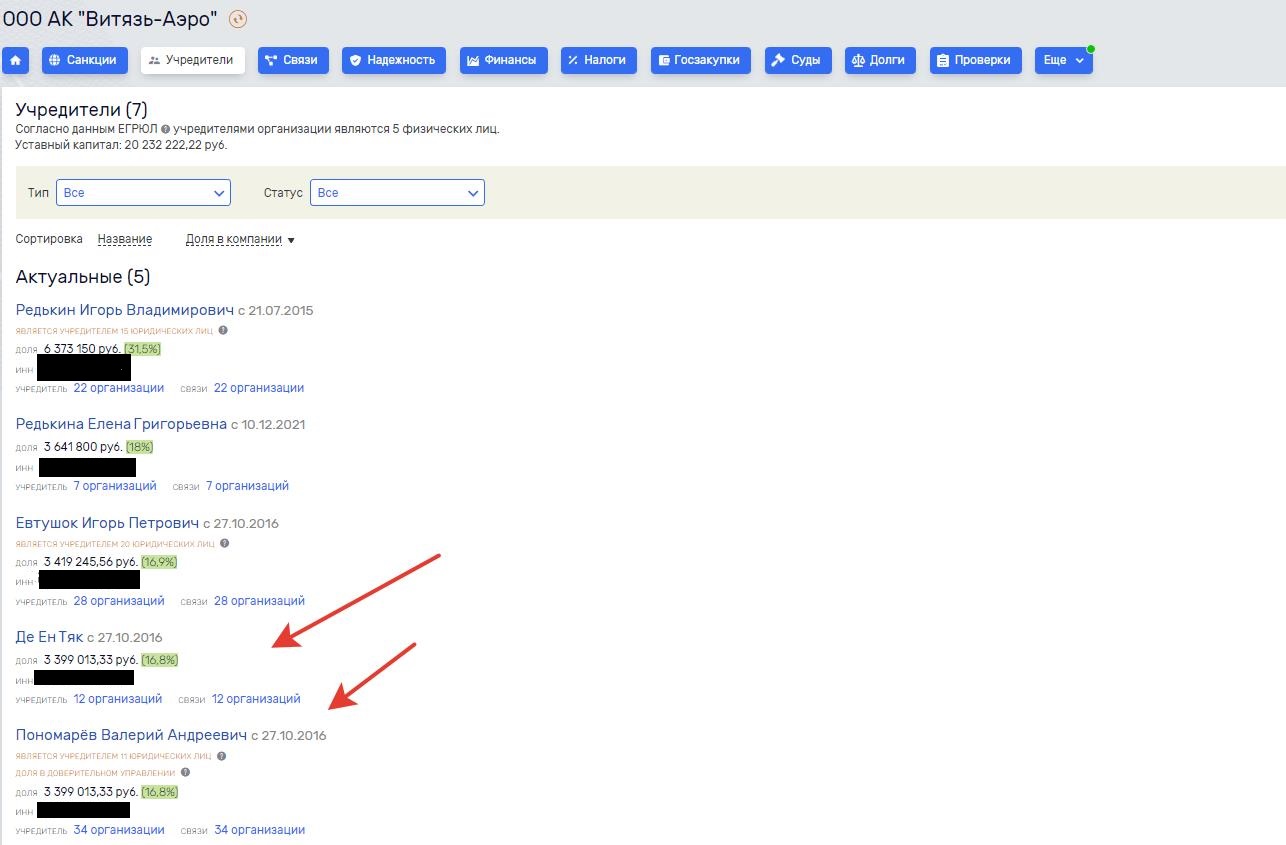The width and height of the screenshot is (1286, 845).
Task: Click the refresh icon beside the company name
Action: 238,19
